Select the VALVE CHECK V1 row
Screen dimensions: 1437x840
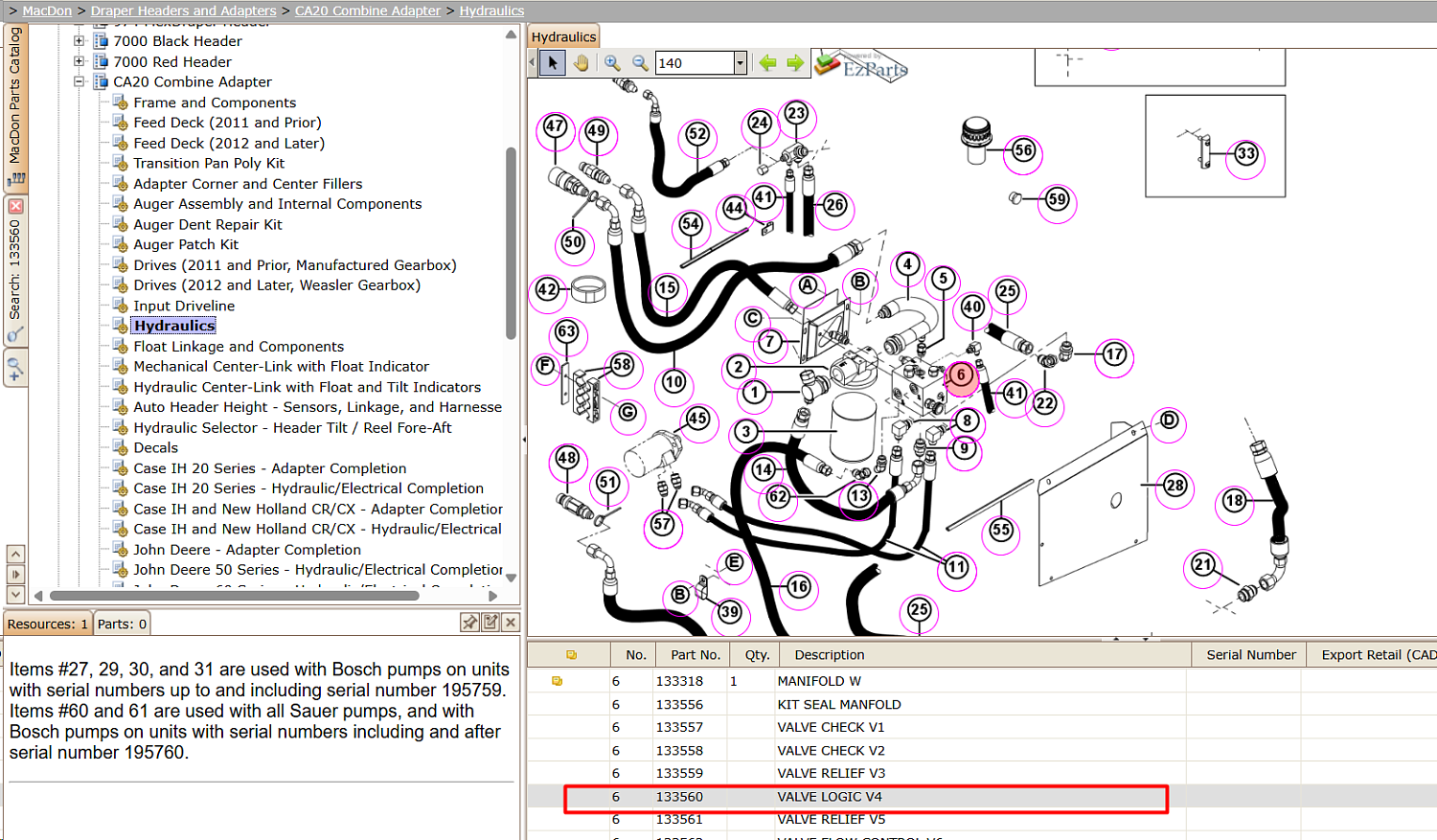point(982,727)
